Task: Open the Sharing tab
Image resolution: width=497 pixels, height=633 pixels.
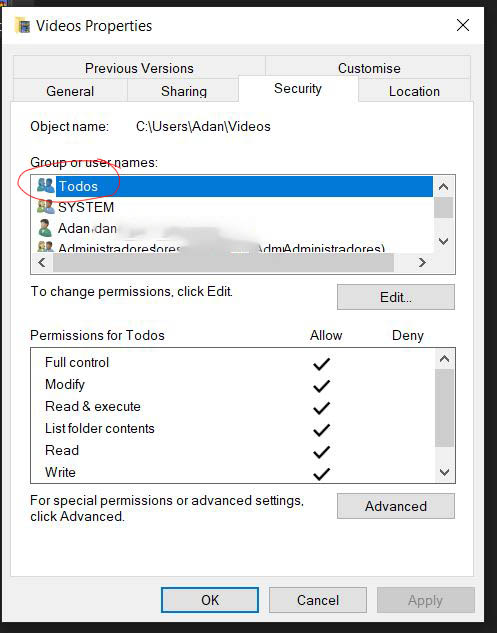Action: (x=184, y=91)
